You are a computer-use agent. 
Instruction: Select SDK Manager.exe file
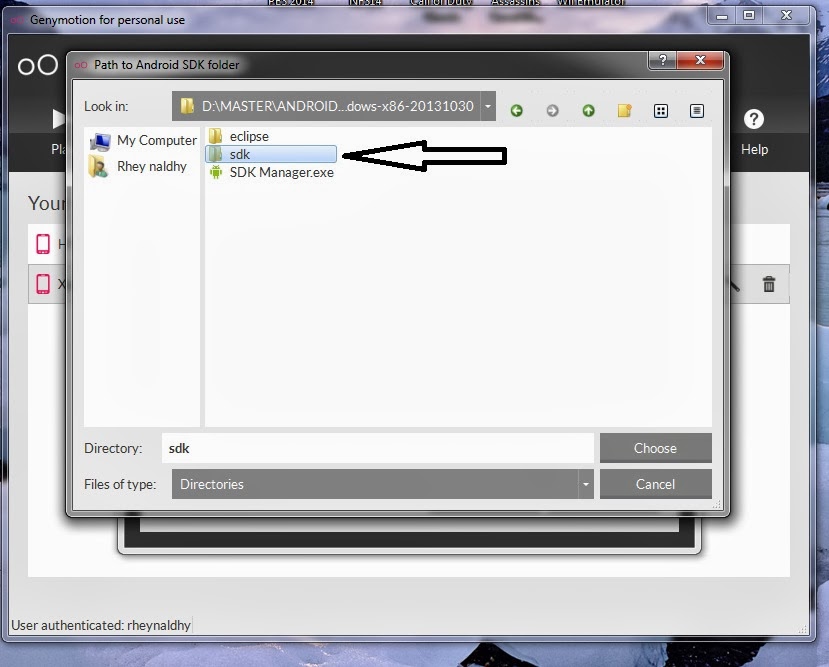tap(271, 172)
